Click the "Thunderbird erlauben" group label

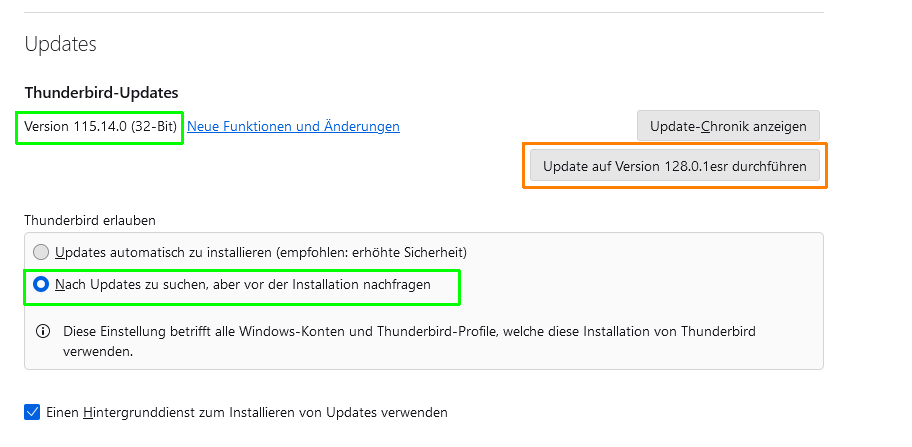coord(90,220)
